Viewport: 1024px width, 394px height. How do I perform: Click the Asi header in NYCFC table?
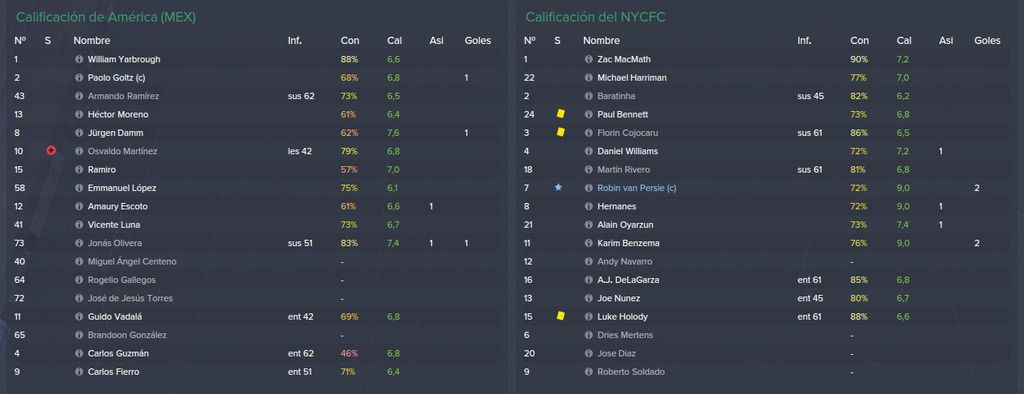tap(946, 41)
